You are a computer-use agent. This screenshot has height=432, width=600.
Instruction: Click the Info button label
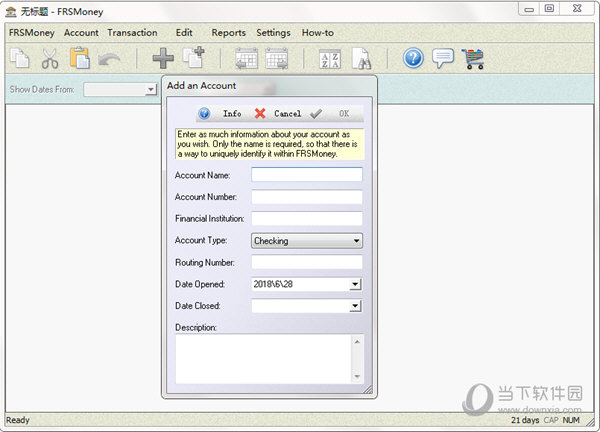232,114
